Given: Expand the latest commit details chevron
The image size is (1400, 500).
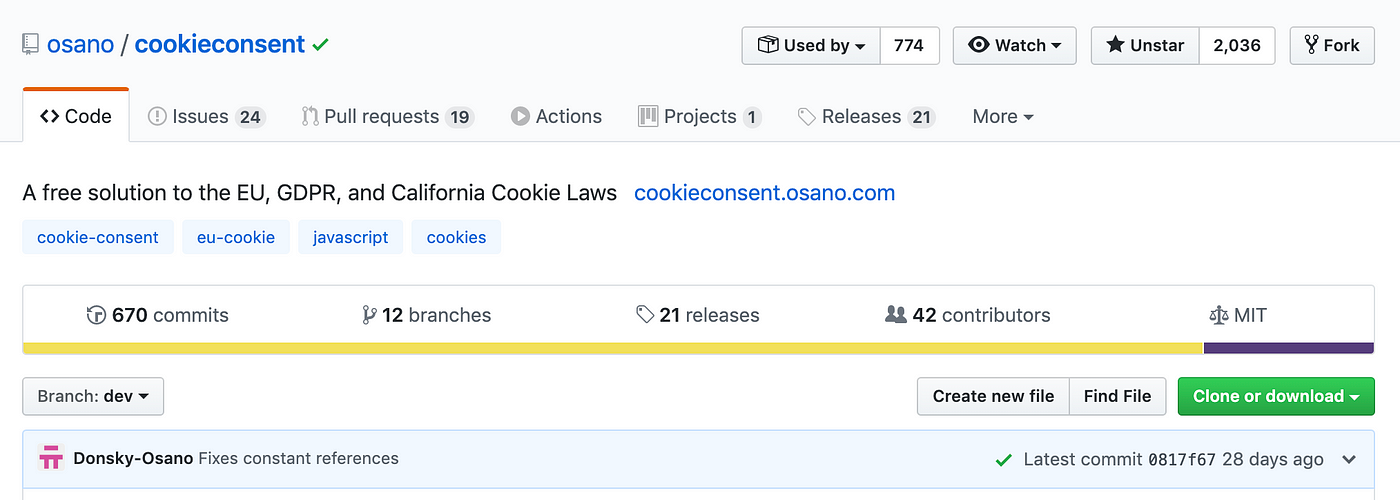Looking at the screenshot, I should (1349, 460).
